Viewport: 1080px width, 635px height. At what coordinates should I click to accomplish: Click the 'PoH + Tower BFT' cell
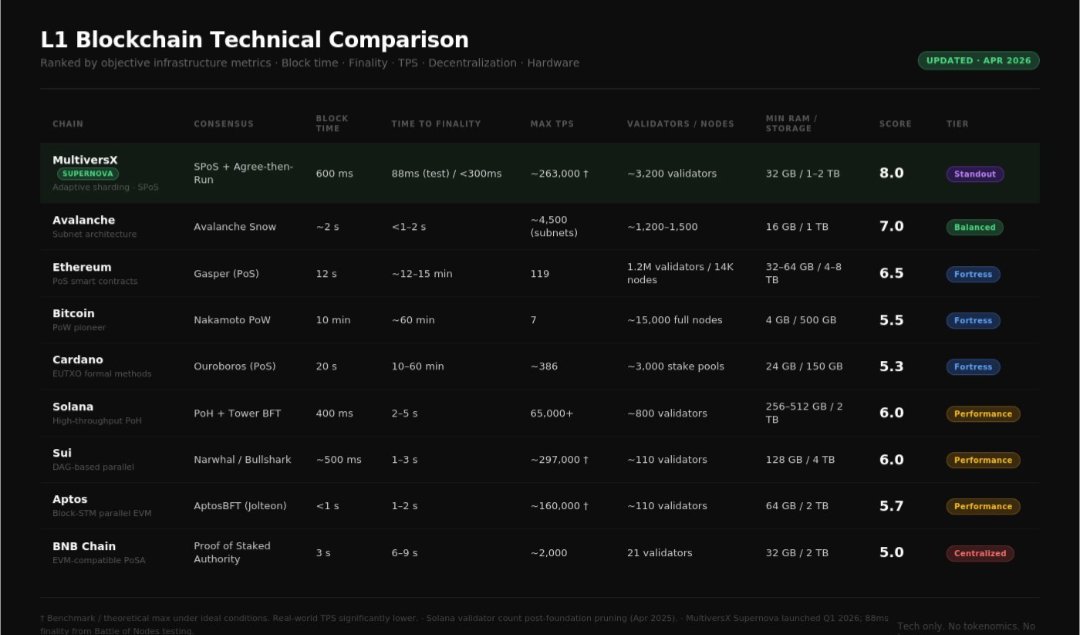pos(237,413)
